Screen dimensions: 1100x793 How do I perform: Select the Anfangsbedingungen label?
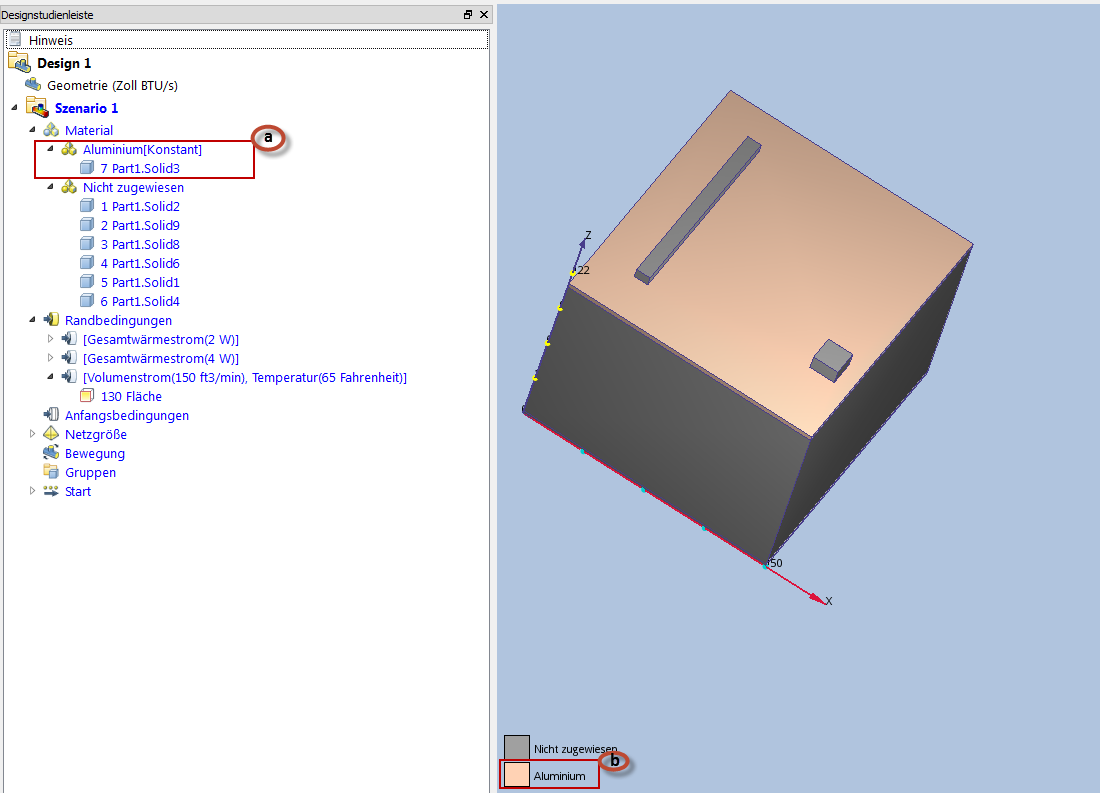(126, 415)
